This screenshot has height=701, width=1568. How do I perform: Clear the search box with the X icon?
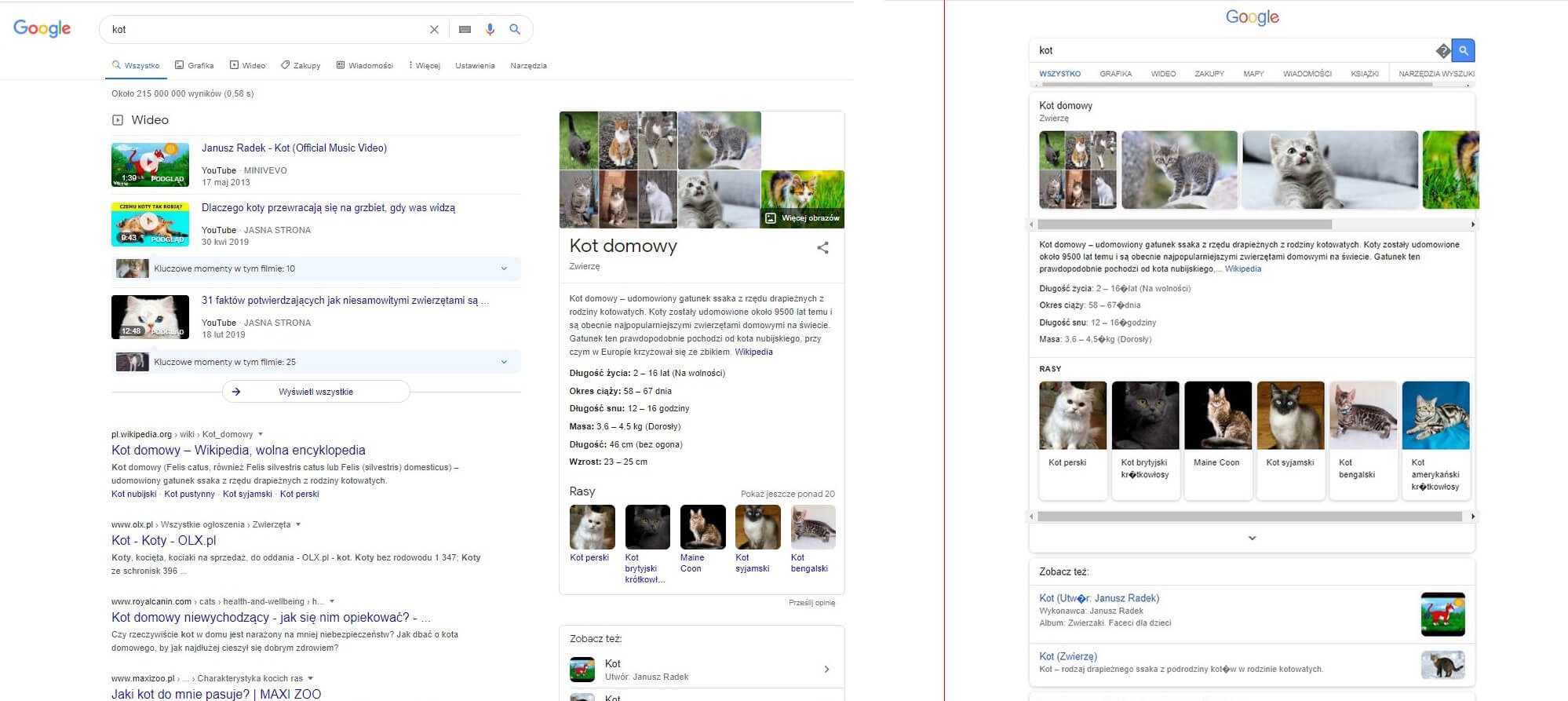[x=434, y=29]
